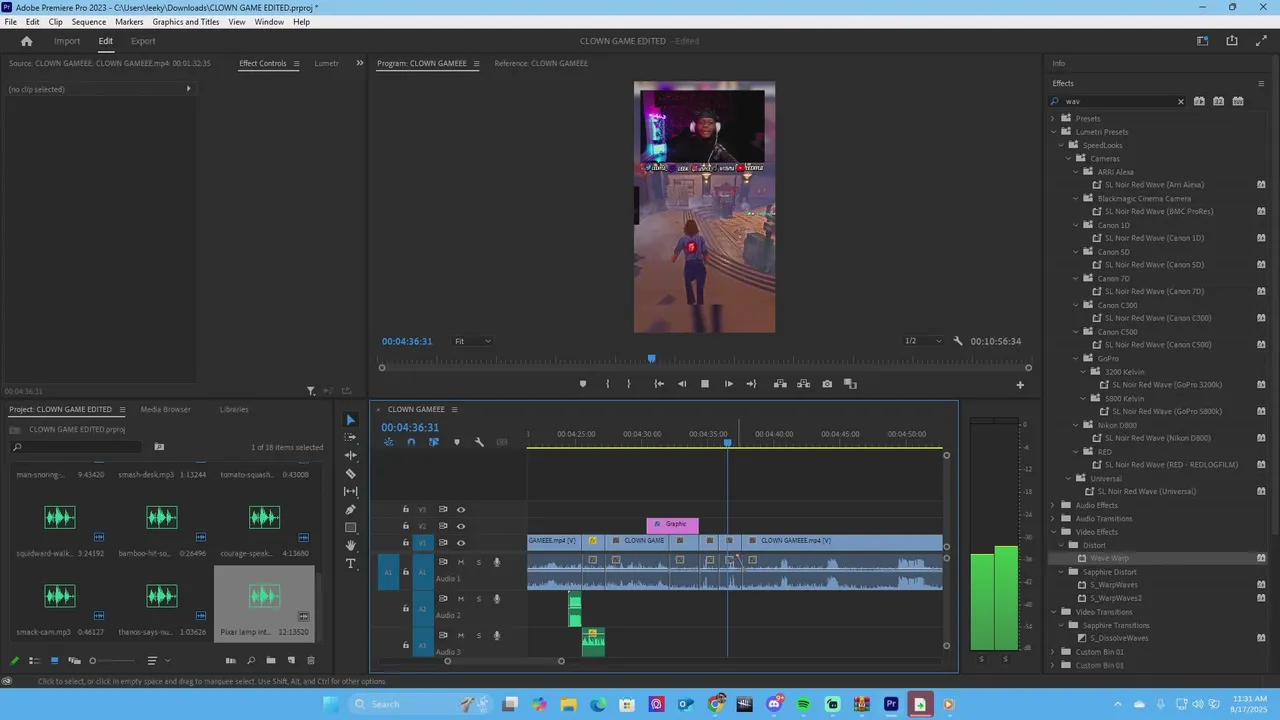Viewport: 1280px width, 720px height.
Task: Step back one frame
Action: [682, 384]
